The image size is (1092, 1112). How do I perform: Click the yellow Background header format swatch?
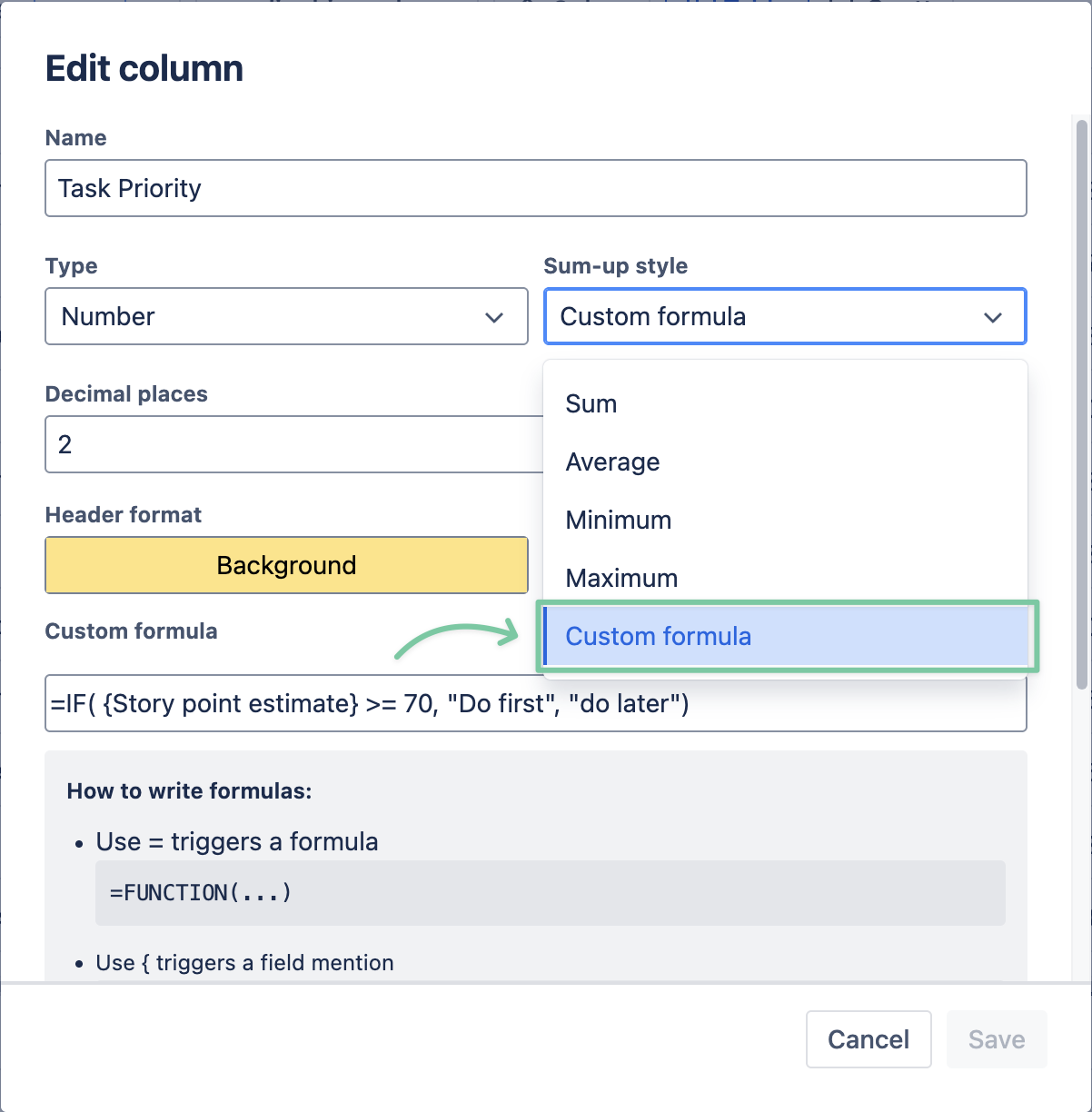click(286, 565)
